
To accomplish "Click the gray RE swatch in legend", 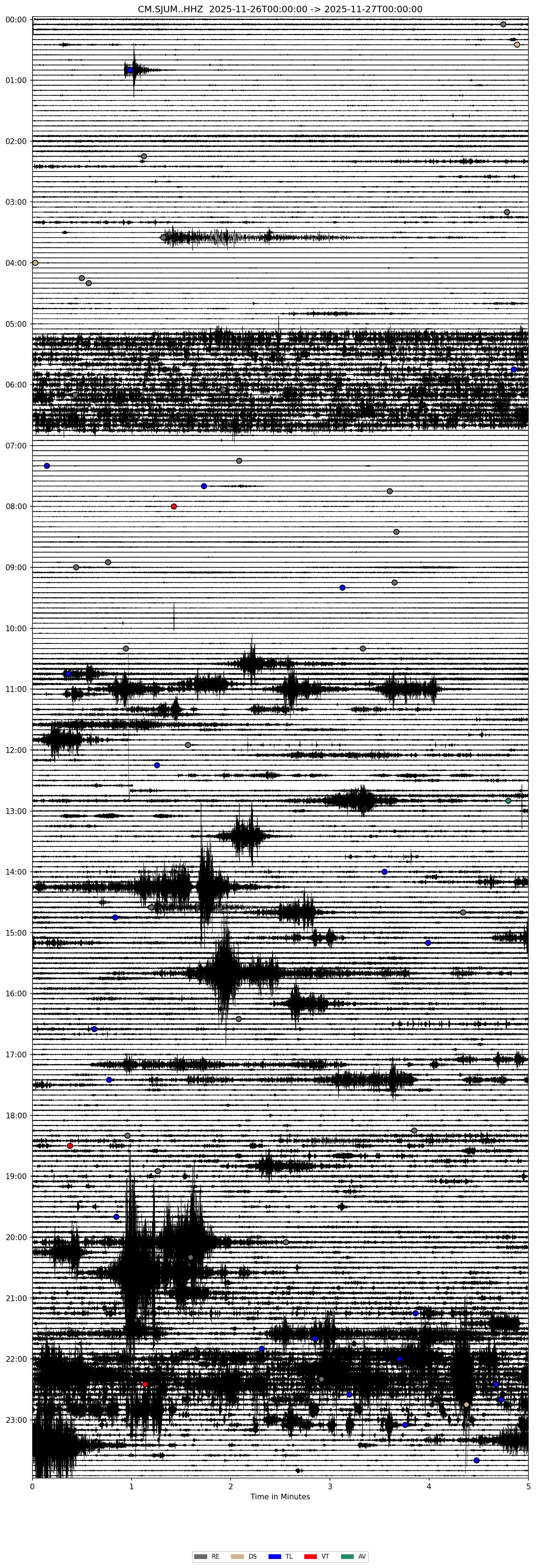I will [200, 1556].
